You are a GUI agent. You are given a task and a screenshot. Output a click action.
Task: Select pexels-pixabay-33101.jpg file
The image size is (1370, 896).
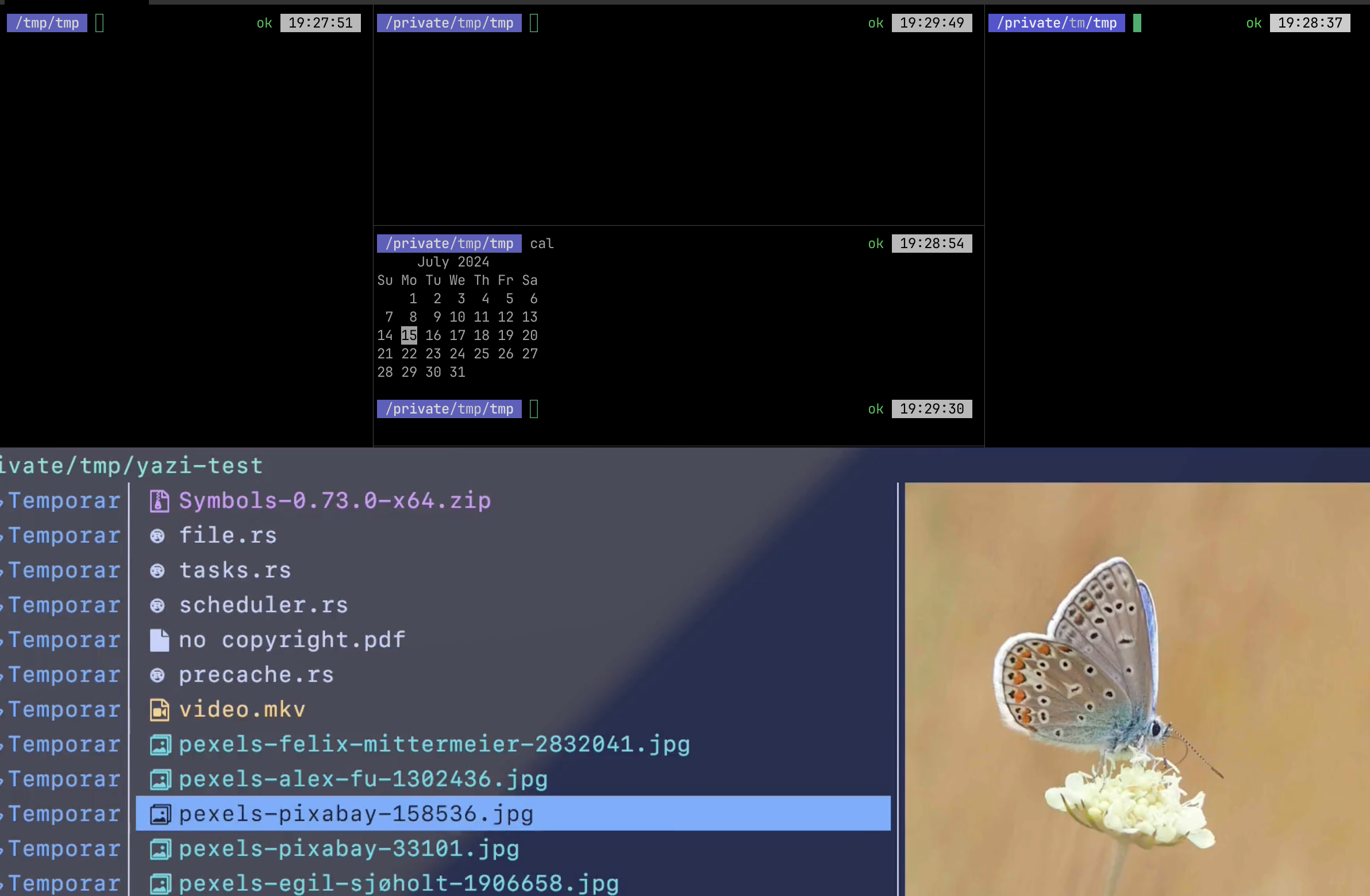349,848
